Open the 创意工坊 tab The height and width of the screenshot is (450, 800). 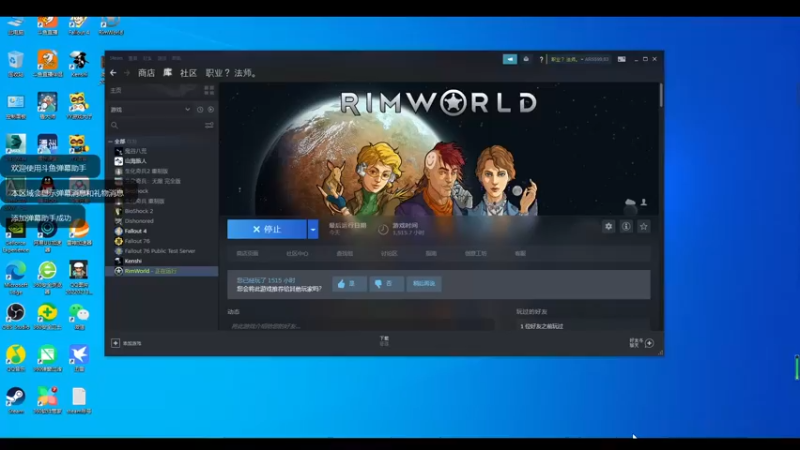476,254
